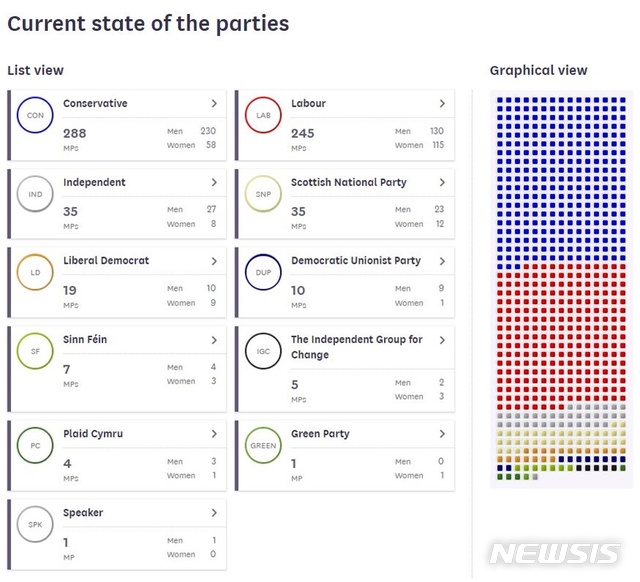Click the DUP party circle badge
The image size is (640, 582).
[x=263, y=272]
